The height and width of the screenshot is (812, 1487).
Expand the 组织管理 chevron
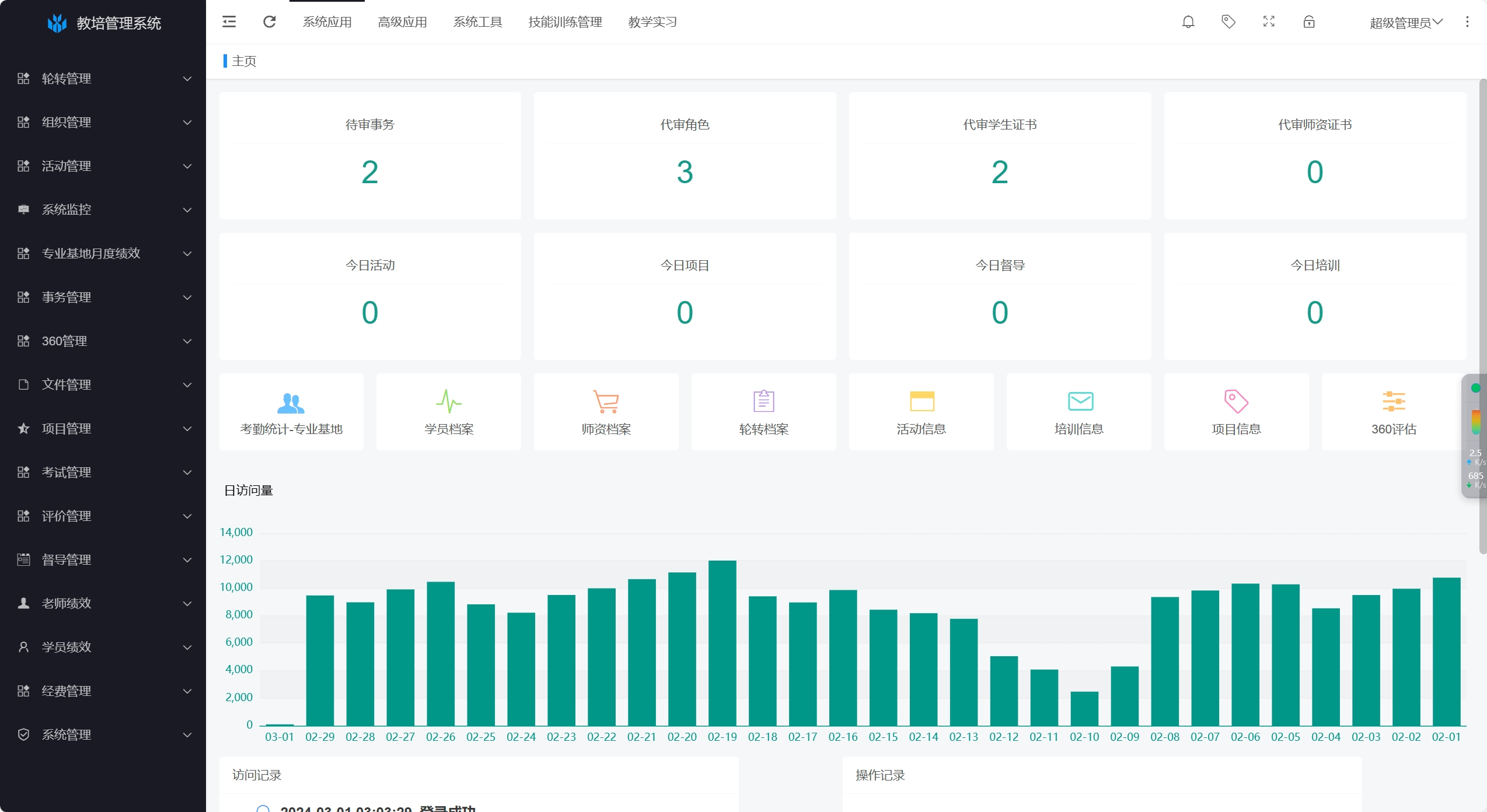tap(187, 123)
